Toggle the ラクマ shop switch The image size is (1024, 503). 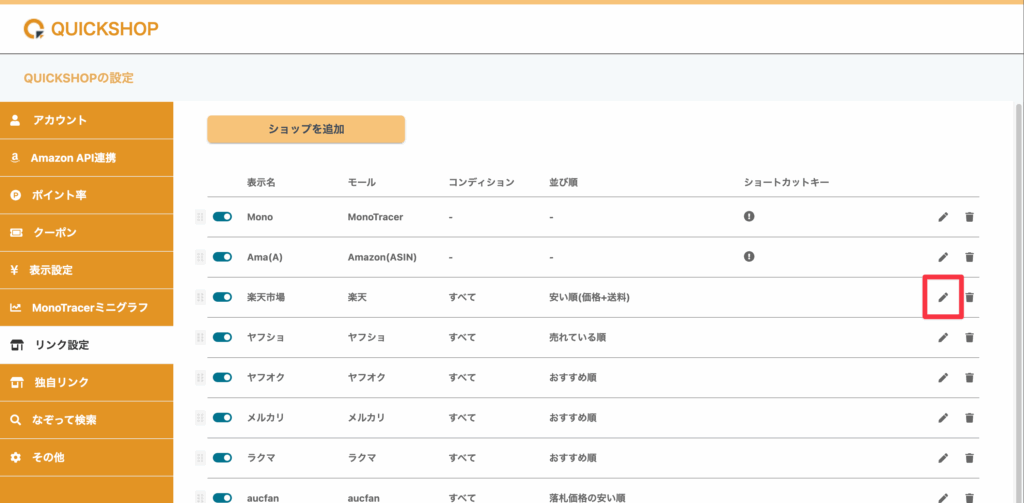coord(223,458)
